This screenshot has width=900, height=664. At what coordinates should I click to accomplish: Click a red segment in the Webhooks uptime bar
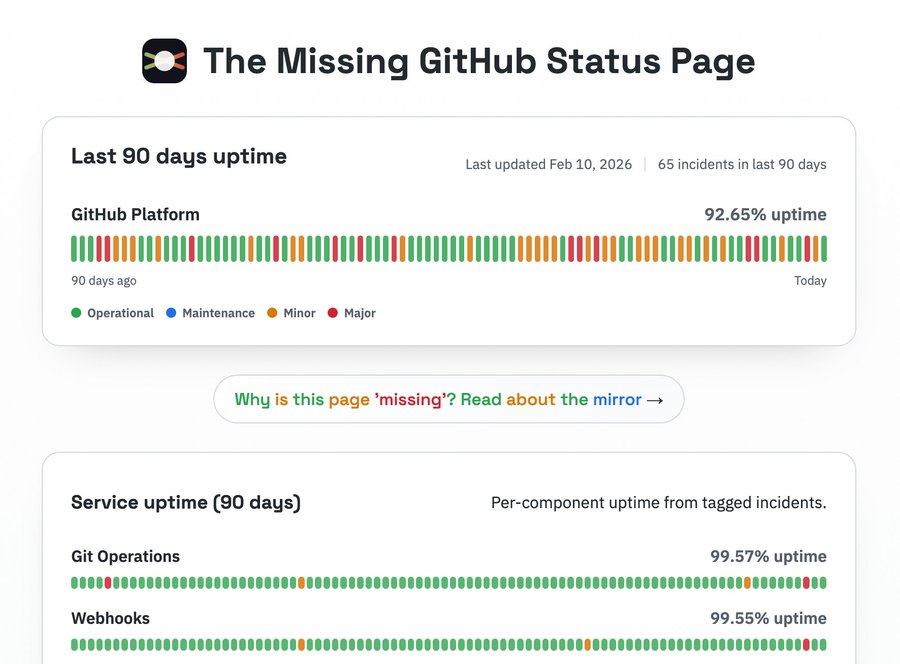tap(805, 644)
